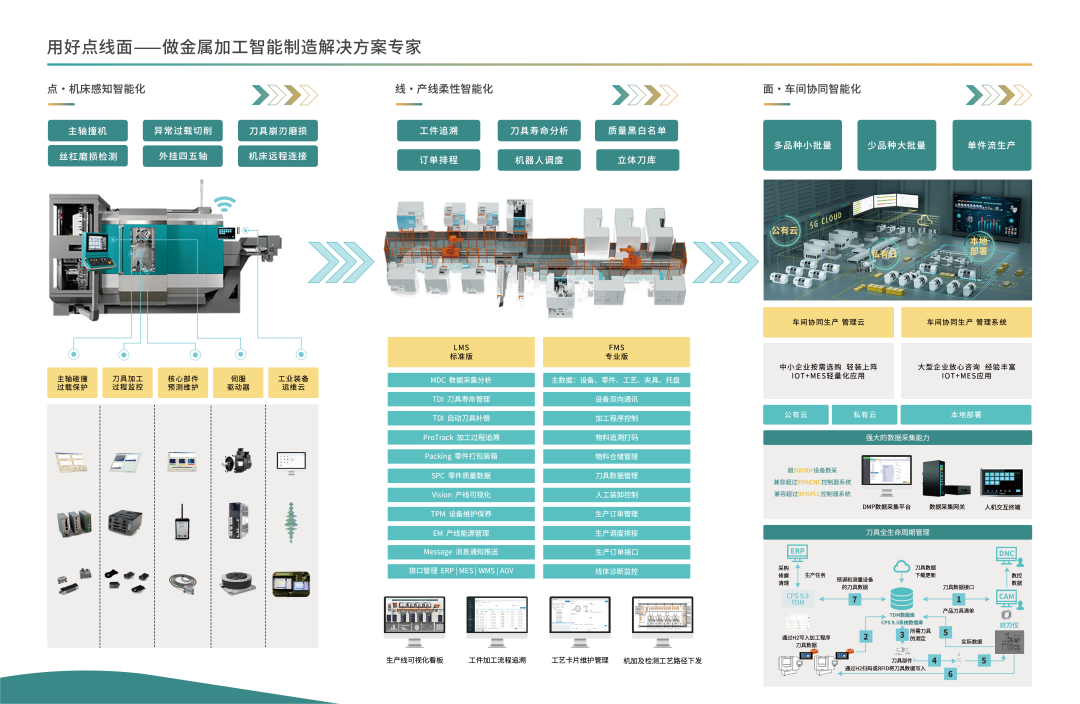Select the FMS 专业版 header

pyautogui.click(x=616, y=351)
